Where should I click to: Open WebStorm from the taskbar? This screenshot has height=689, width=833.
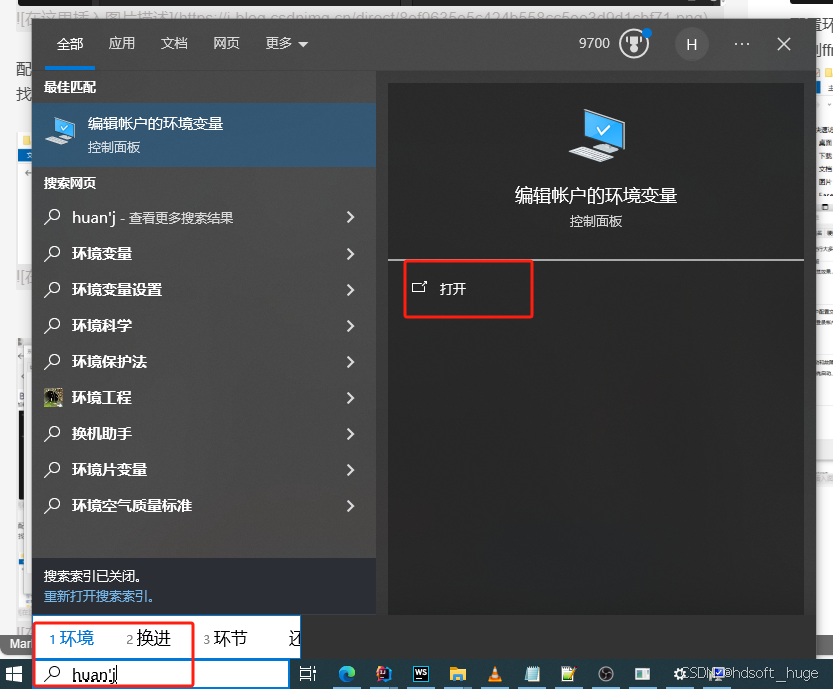(x=421, y=674)
